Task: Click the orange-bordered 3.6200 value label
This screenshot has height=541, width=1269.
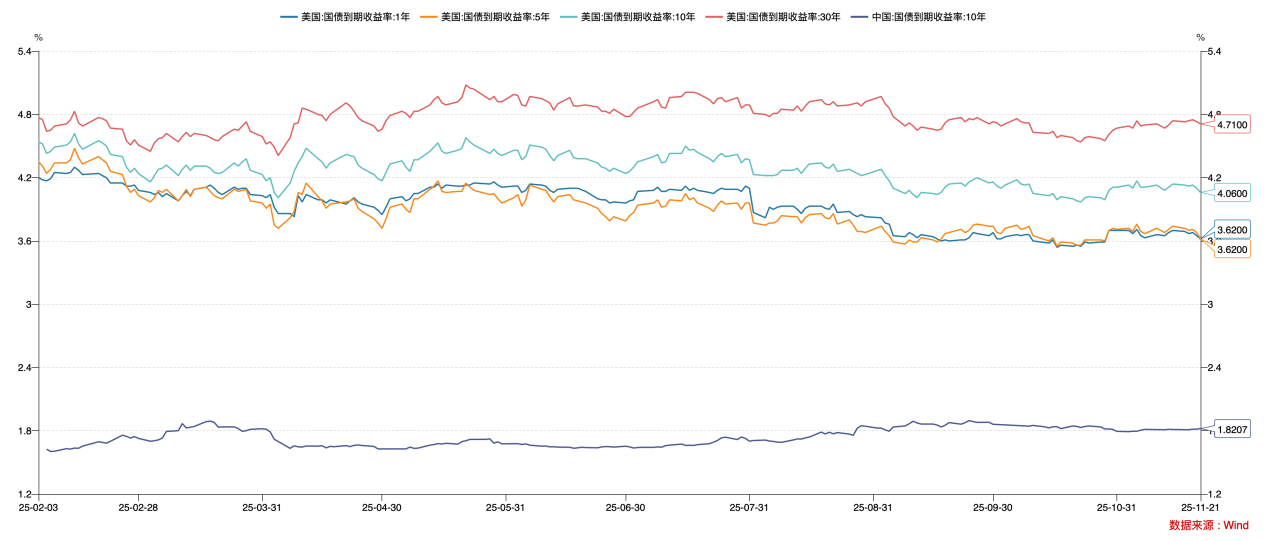Action: 1231,249
